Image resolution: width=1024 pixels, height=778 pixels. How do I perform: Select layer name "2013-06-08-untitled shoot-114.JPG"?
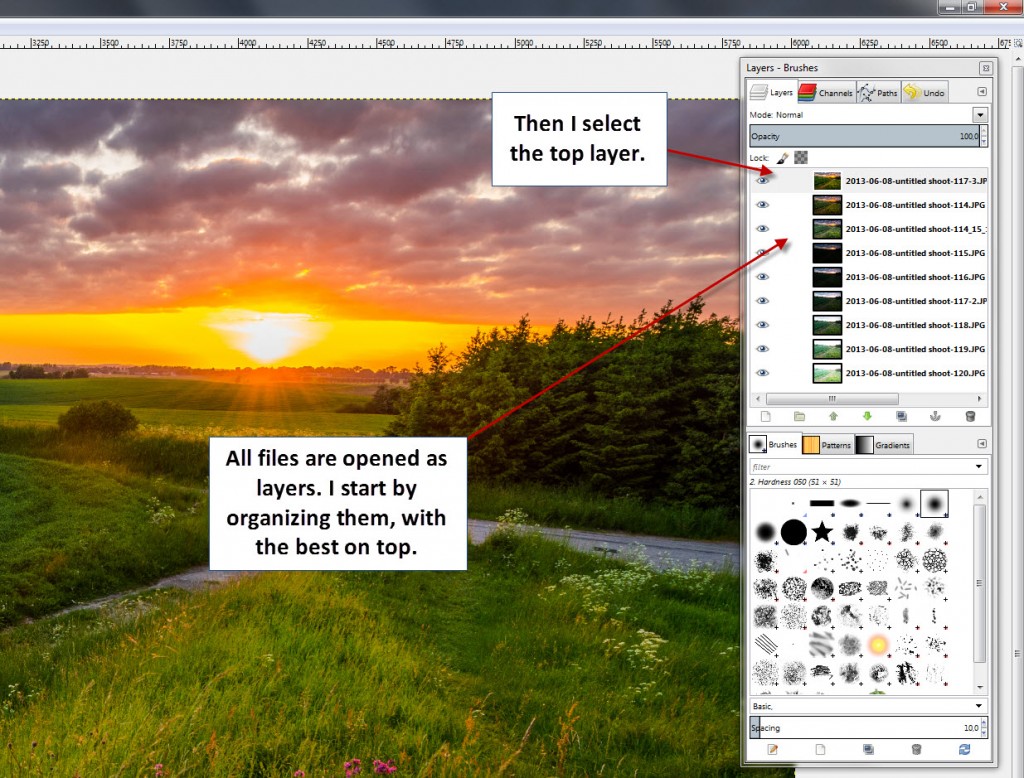(915, 205)
